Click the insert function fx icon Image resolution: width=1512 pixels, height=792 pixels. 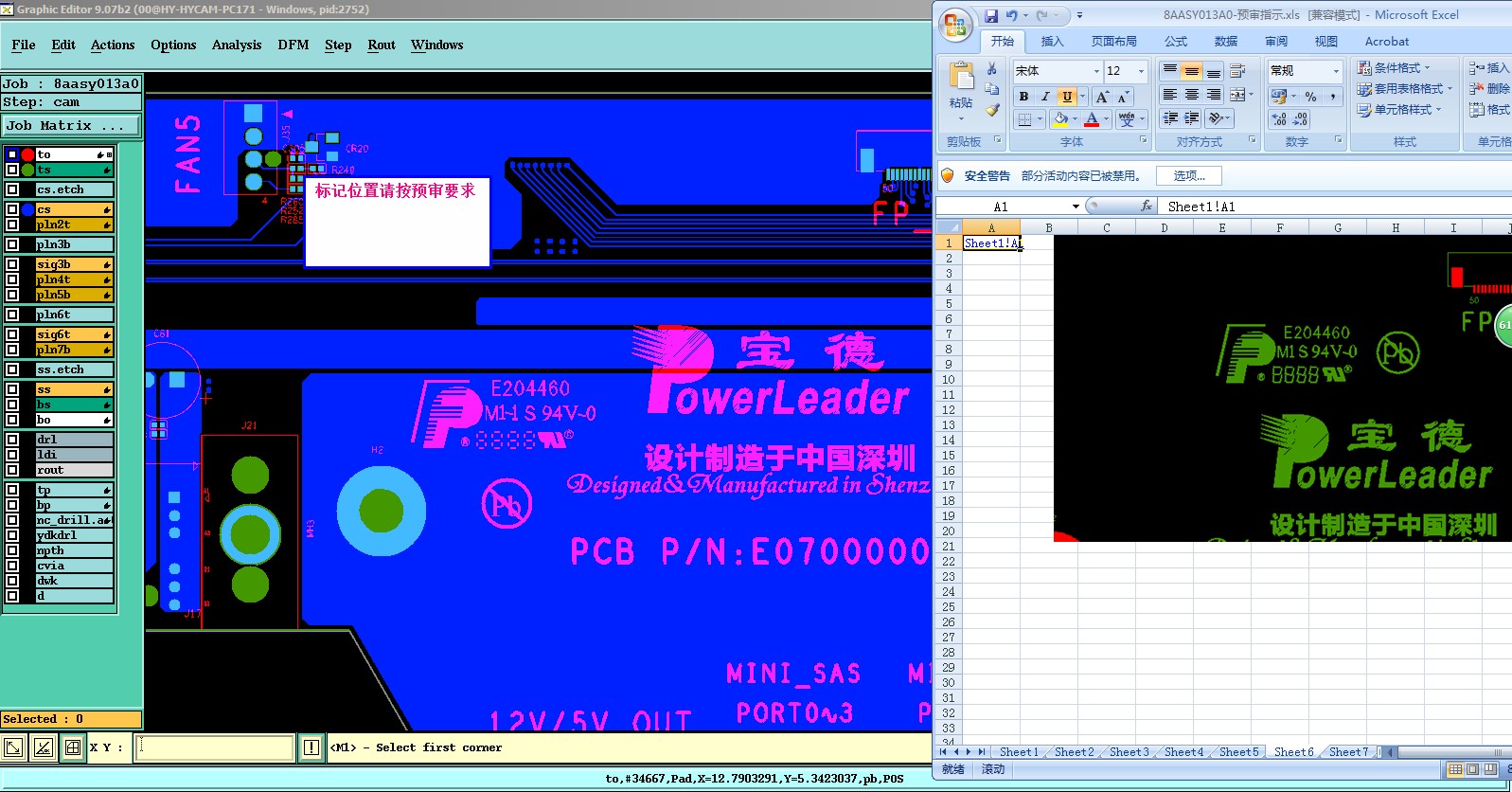click(x=1147, y=206)
